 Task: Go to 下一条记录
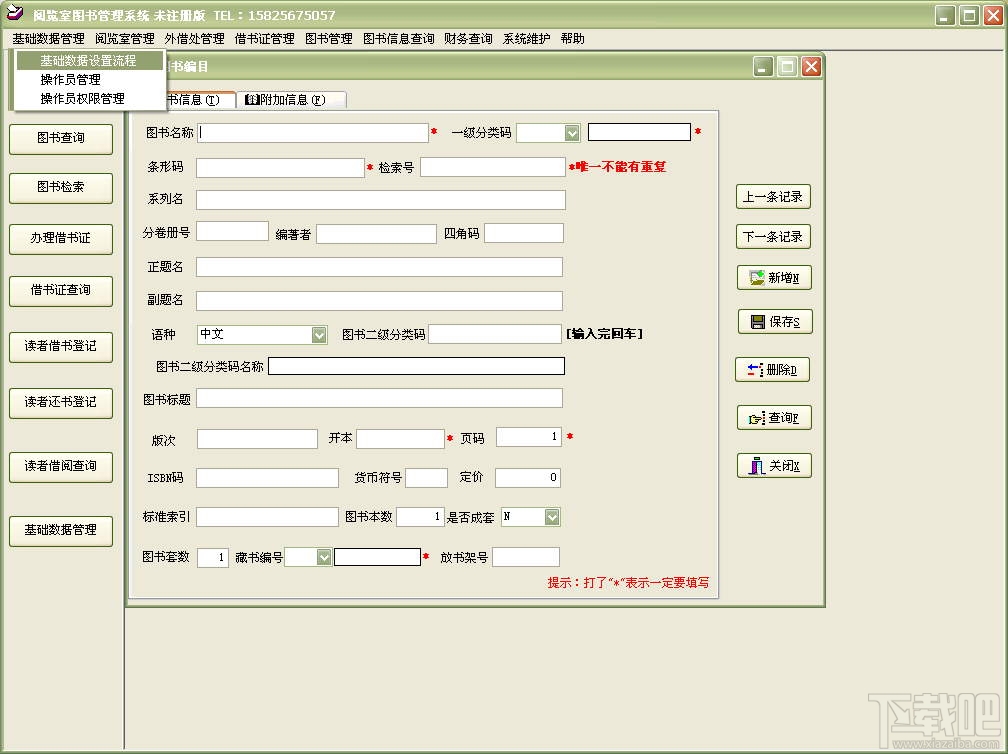click(x=773, y=237)
